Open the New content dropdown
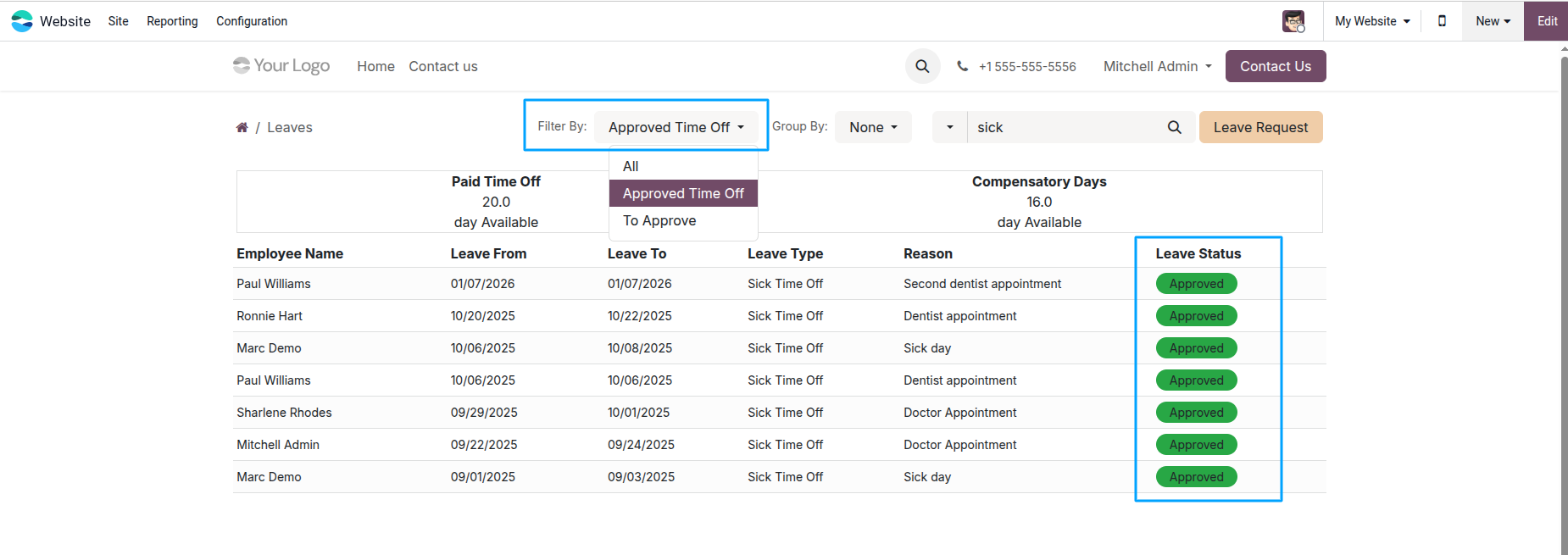Viewport: 1568px width, 555px height. click(1493, 21)
